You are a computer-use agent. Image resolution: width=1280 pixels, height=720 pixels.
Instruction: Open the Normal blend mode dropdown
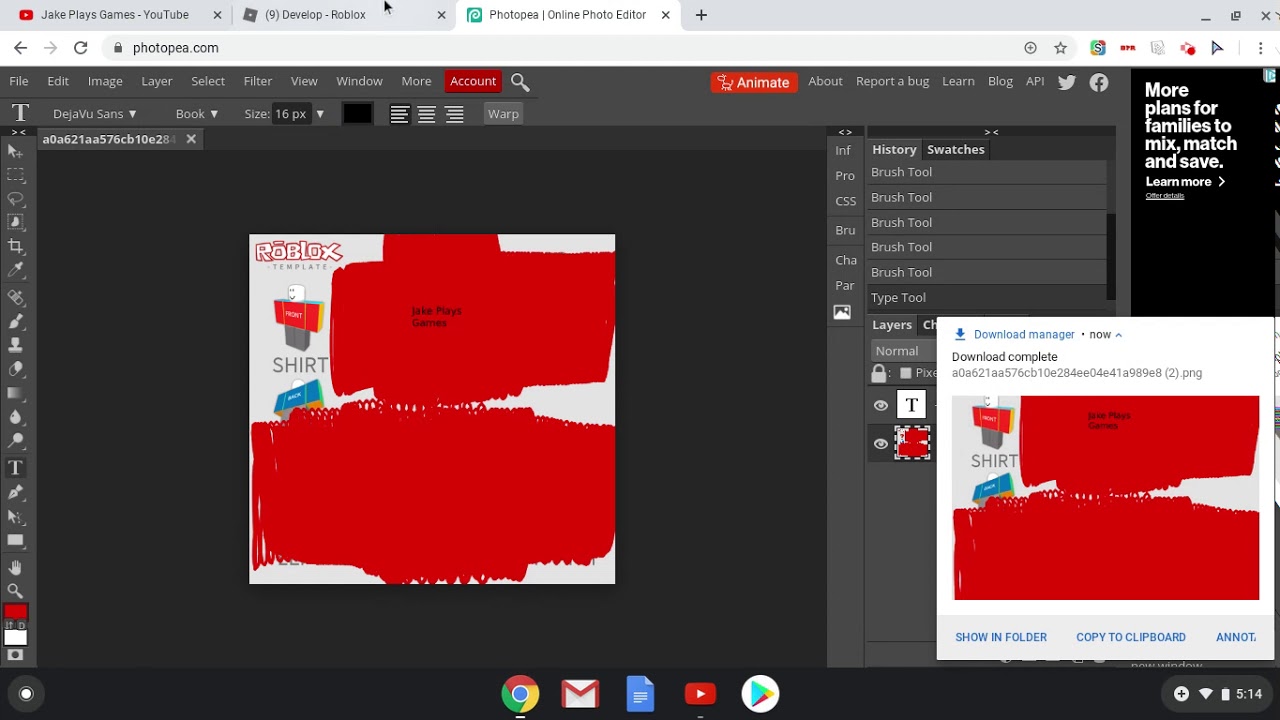[905, 351]
